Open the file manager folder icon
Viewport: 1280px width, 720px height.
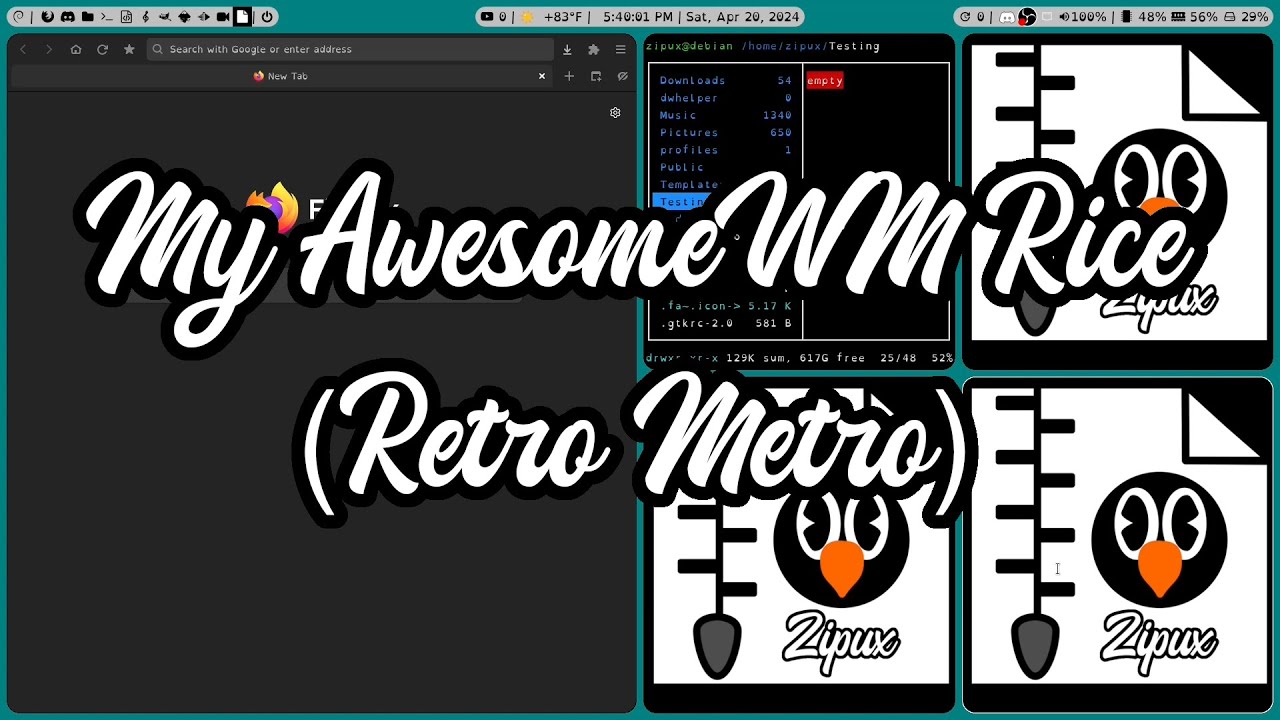[x=88, y=17]
